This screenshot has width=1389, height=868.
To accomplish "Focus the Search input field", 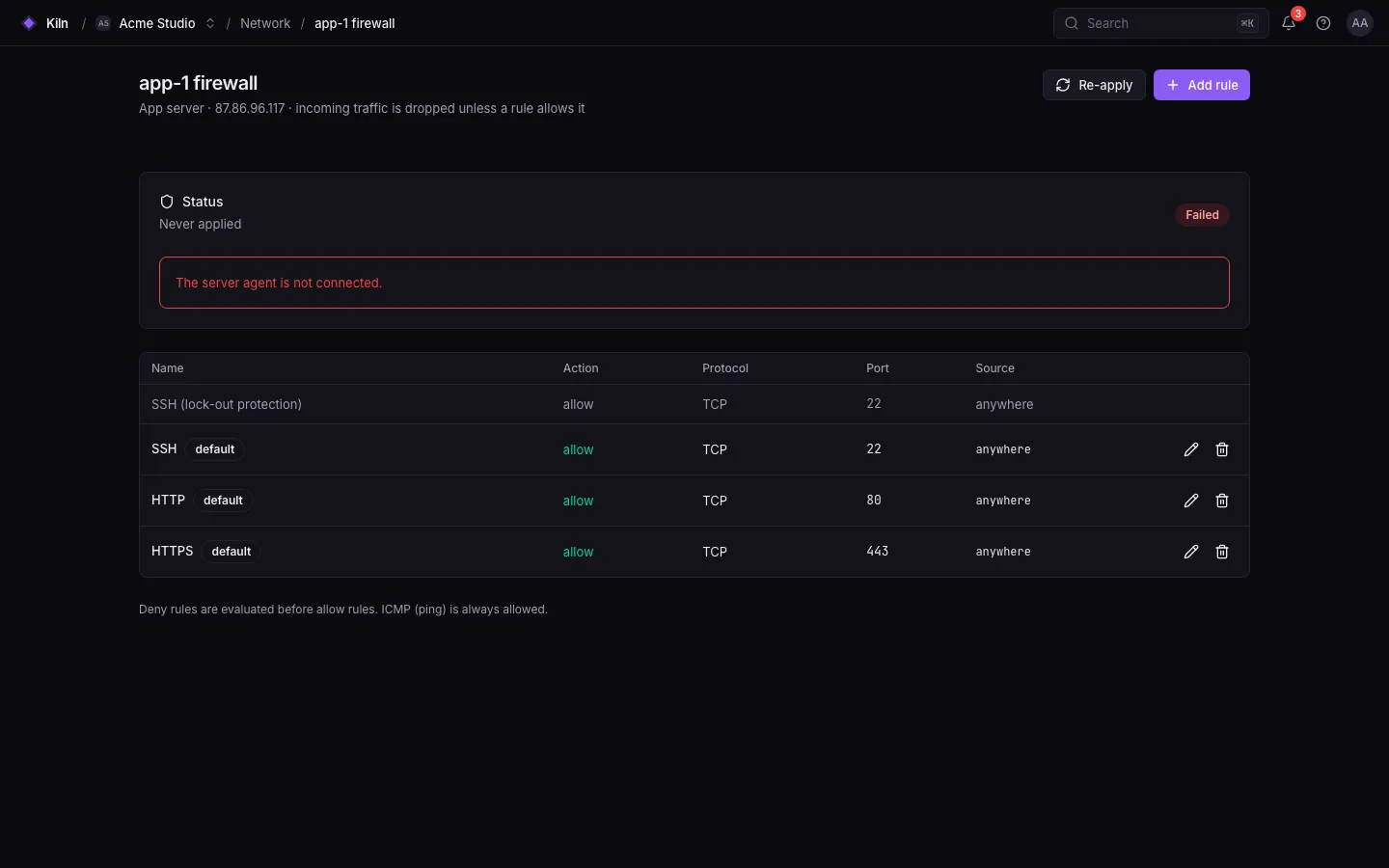I will (x=1160, y=23).
